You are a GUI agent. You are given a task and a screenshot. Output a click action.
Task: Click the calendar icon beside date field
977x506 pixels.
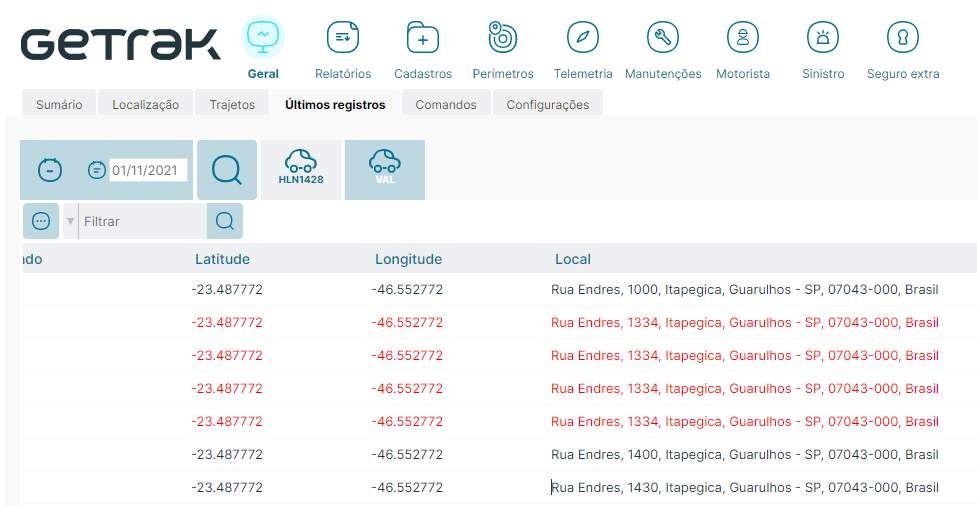click(x=97, y=170)
